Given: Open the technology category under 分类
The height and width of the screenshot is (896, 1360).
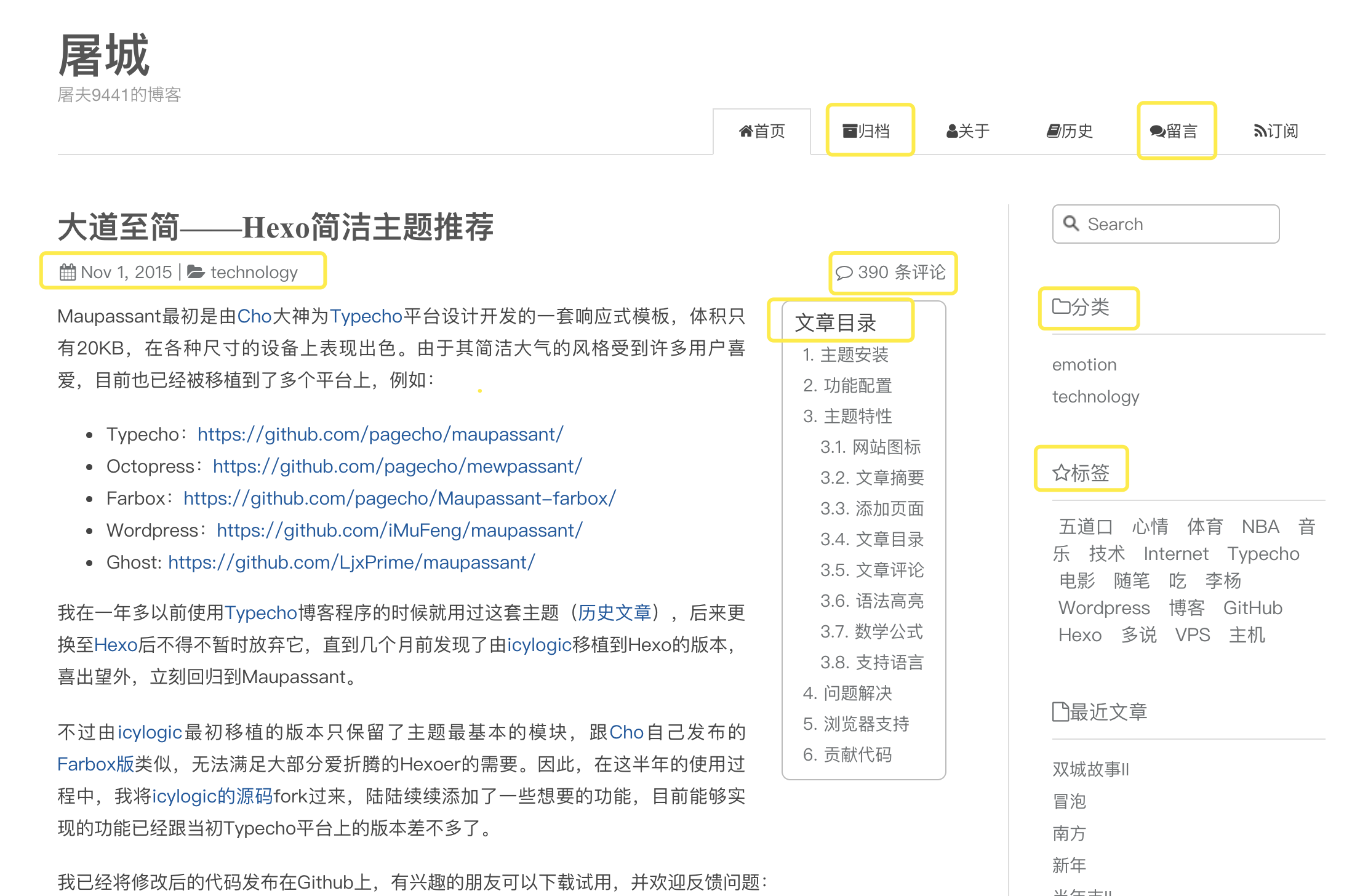Looking at the screenshot, I should pos(1095,397).
